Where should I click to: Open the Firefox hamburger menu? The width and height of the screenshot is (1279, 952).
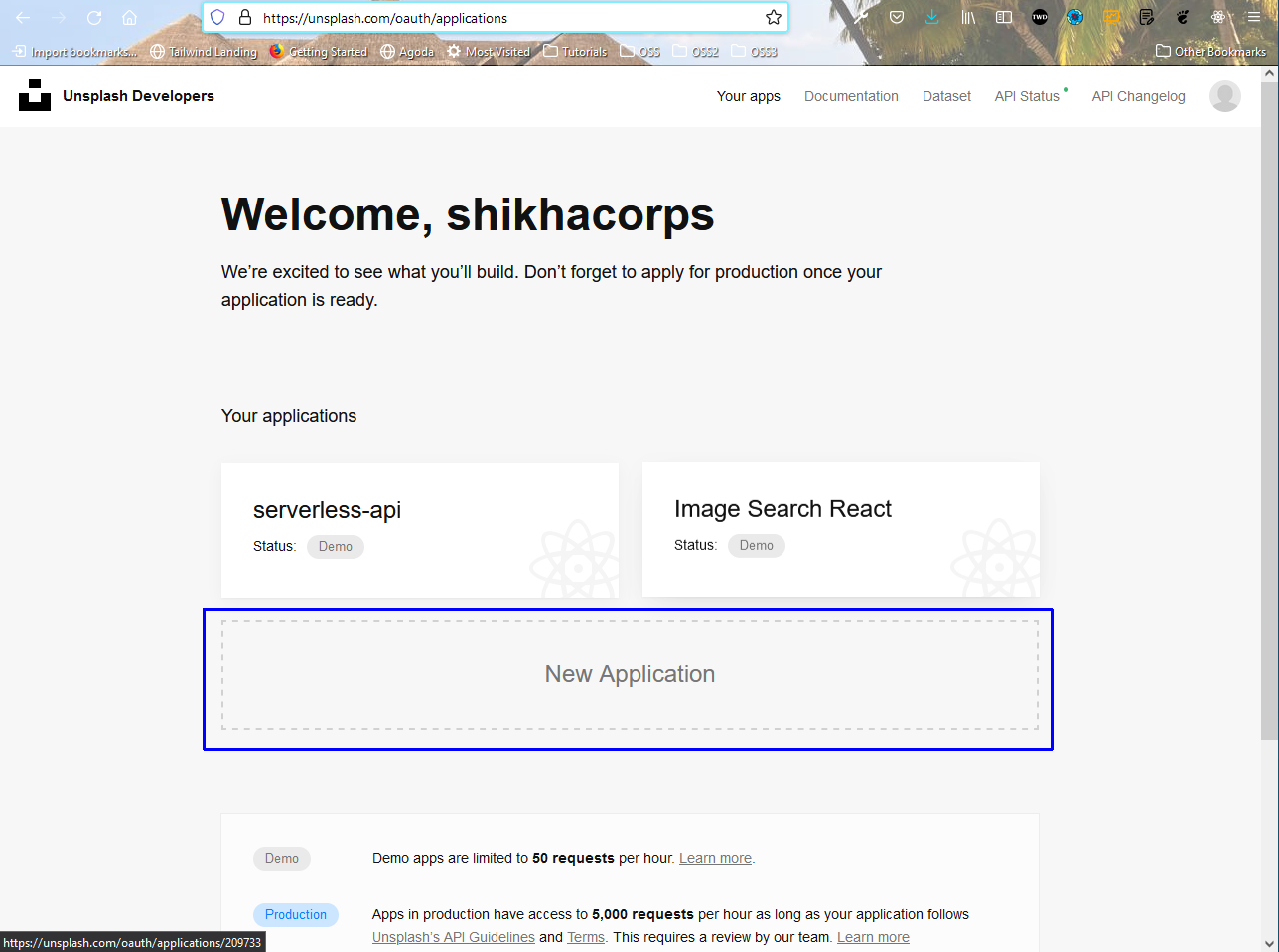[x=1254, y=17]
